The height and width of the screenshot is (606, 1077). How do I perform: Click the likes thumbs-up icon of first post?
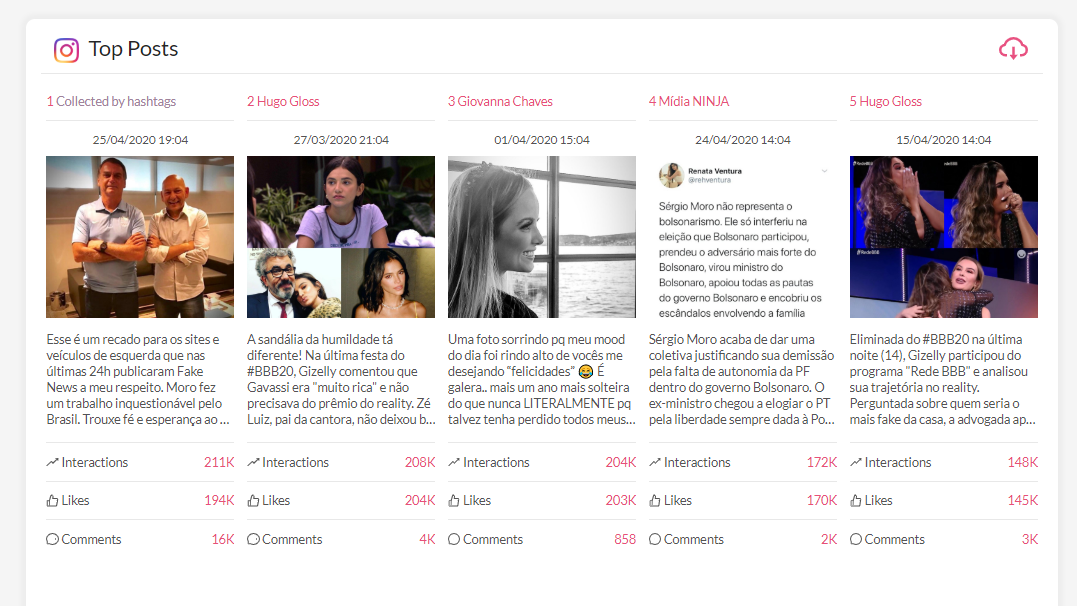[x=52, y=501]
